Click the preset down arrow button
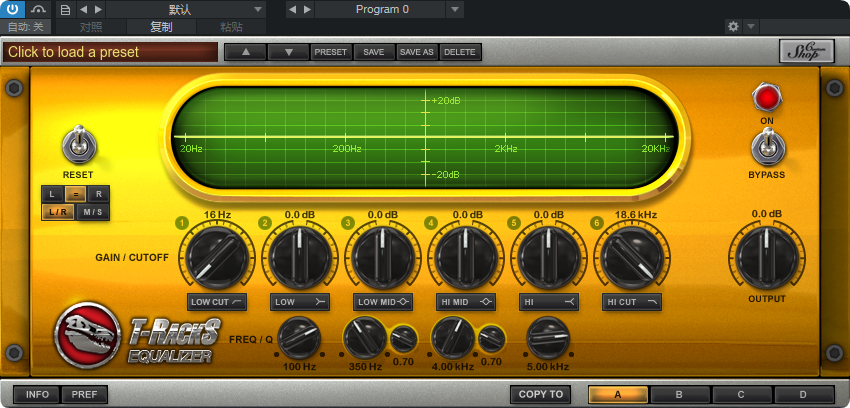 pos(288,52)
